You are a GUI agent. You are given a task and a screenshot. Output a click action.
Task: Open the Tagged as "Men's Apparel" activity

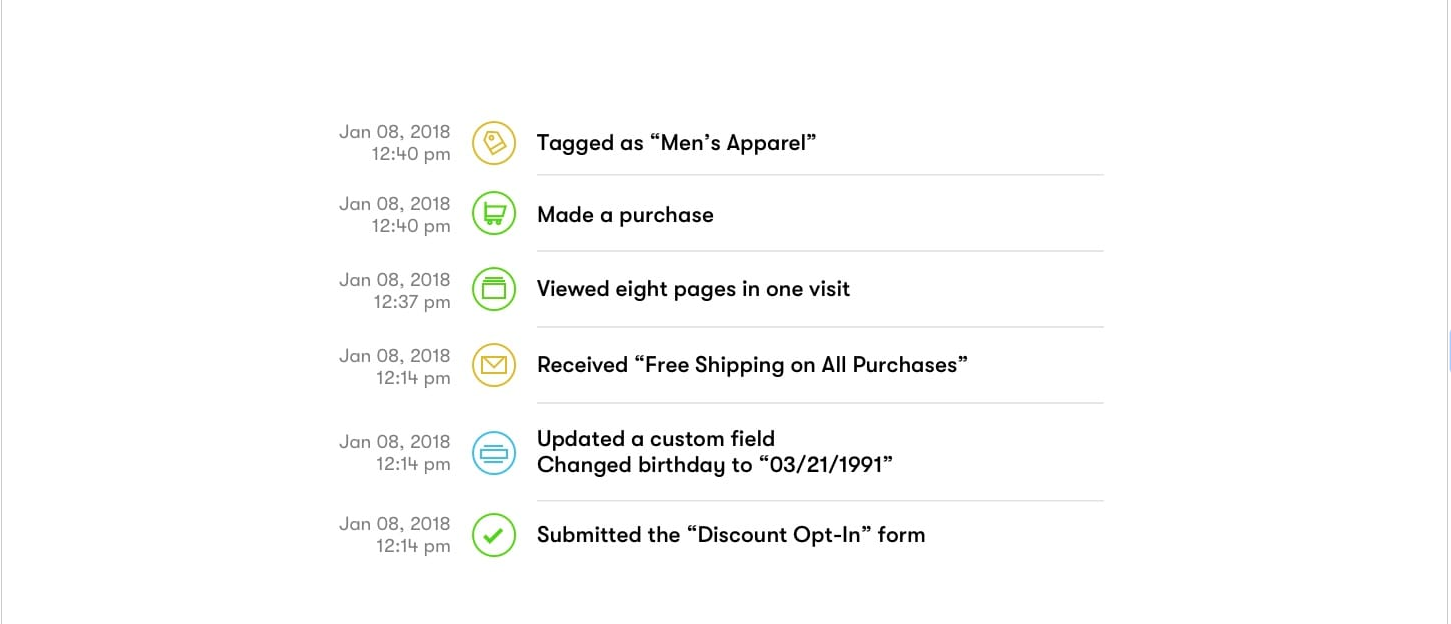click(677, 143)
